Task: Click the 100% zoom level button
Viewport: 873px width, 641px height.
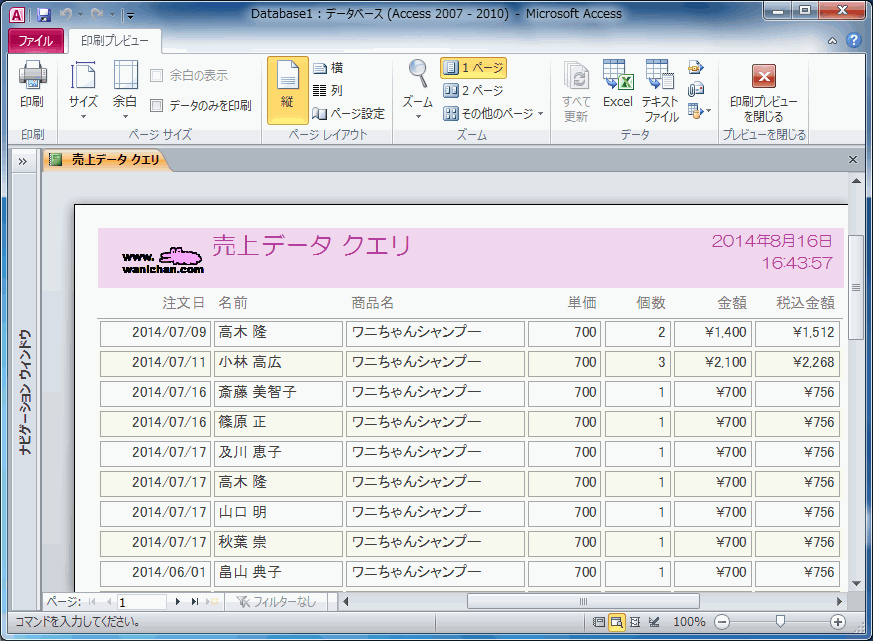Action: click(689, 622)
